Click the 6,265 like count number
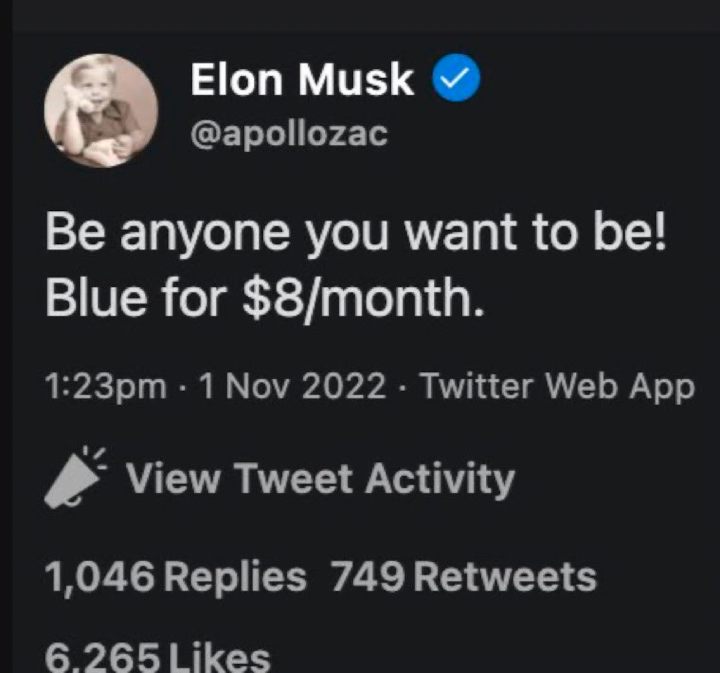This screenshot has height=673, width=720. click(x=102, y=657)
